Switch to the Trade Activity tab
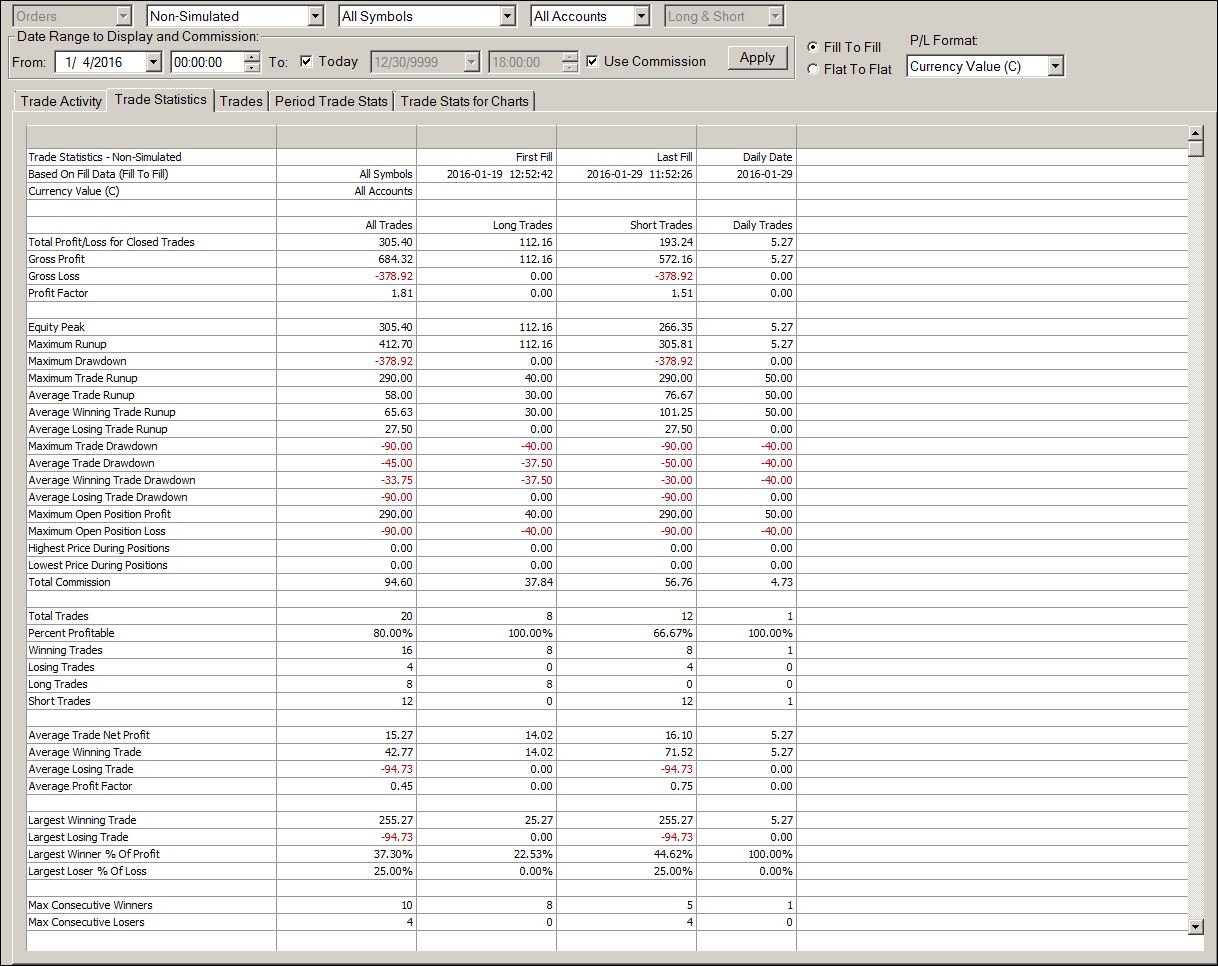Image resolution: width=1218 pixels, height=966 pixels. tap(61, 101)
